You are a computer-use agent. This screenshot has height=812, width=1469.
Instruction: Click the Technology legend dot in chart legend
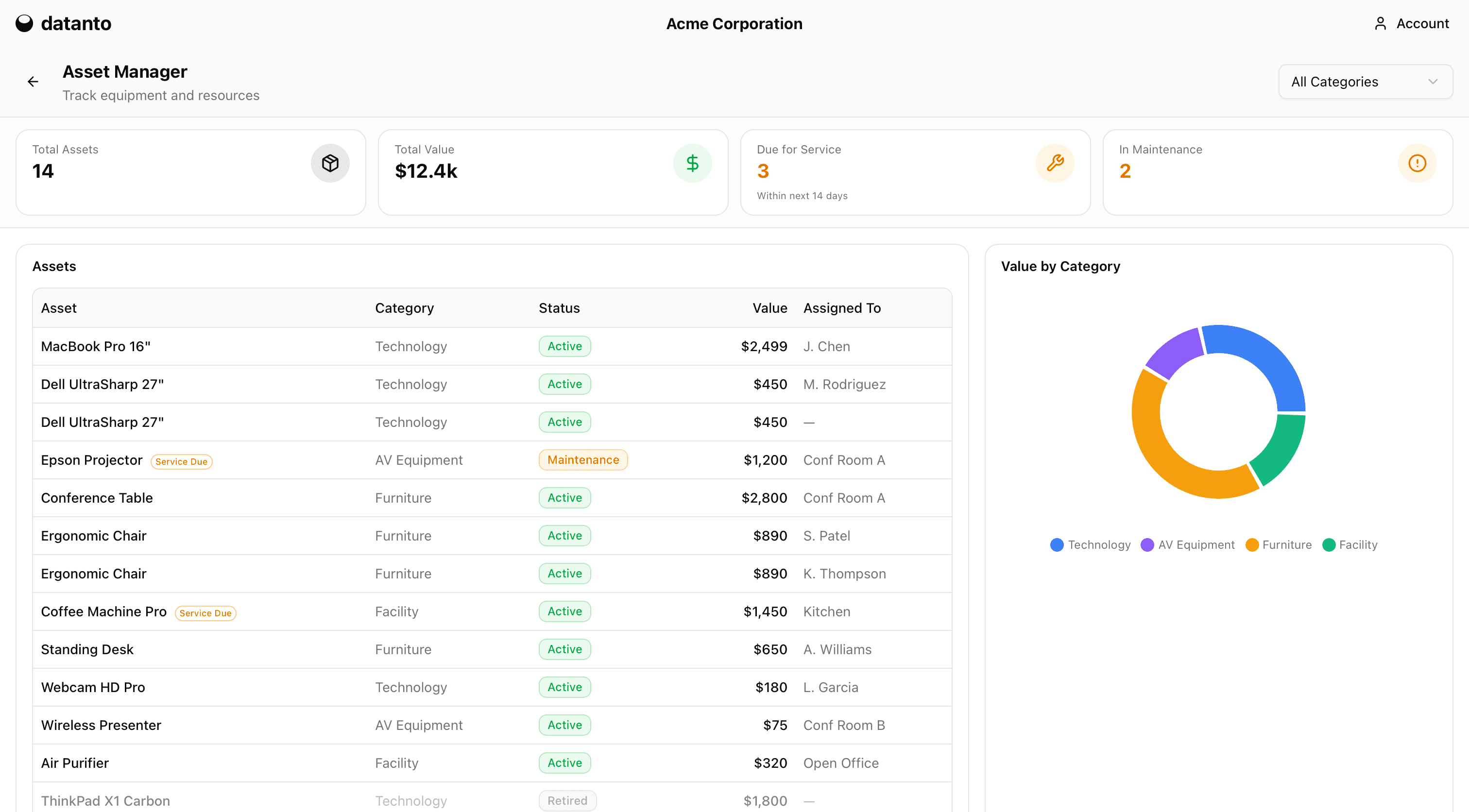(x=1057, y=544)
